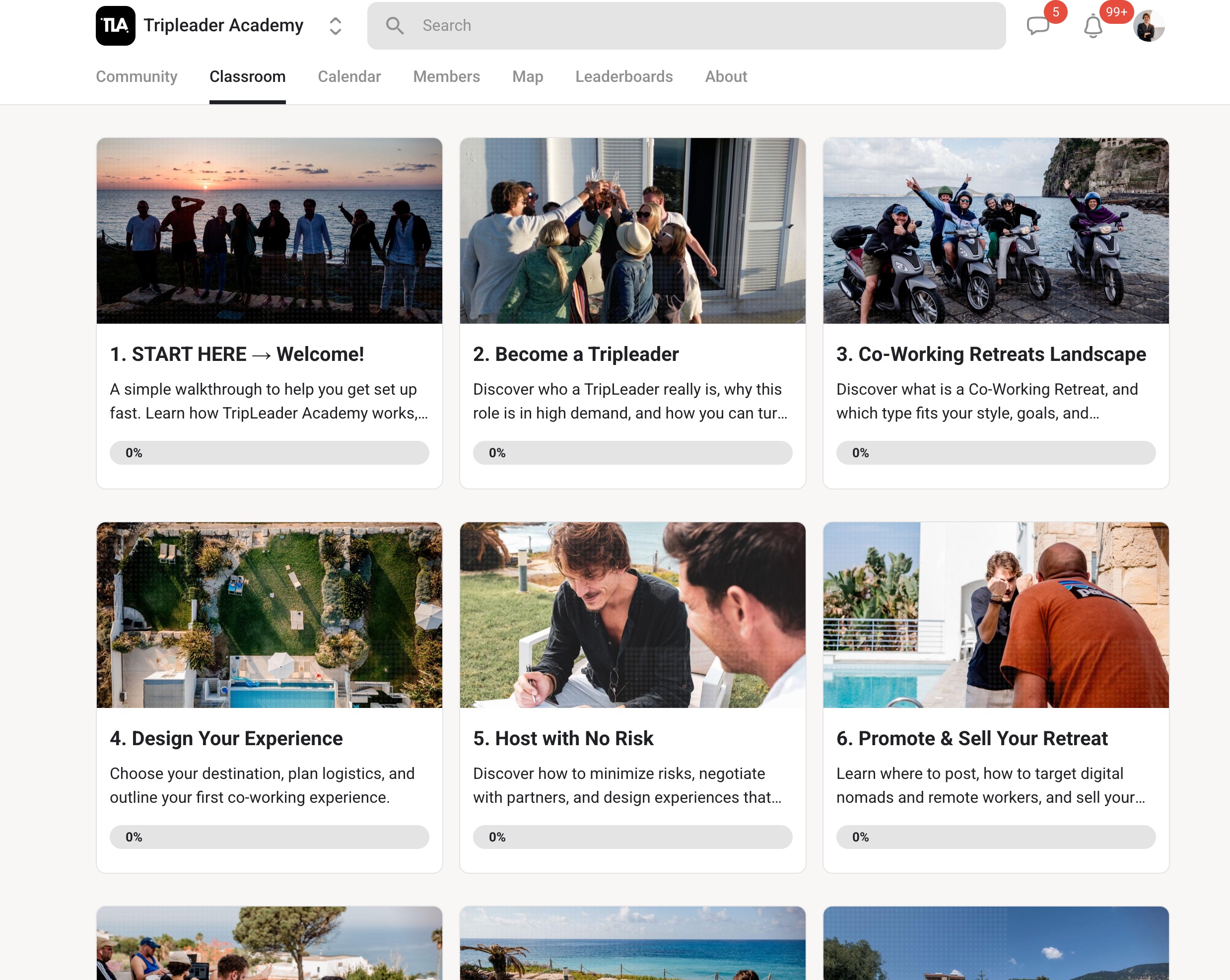1230x980 pixels.
Task: Click the Co-Working Retreats Landscape progress bar
Action: [996, 453]
